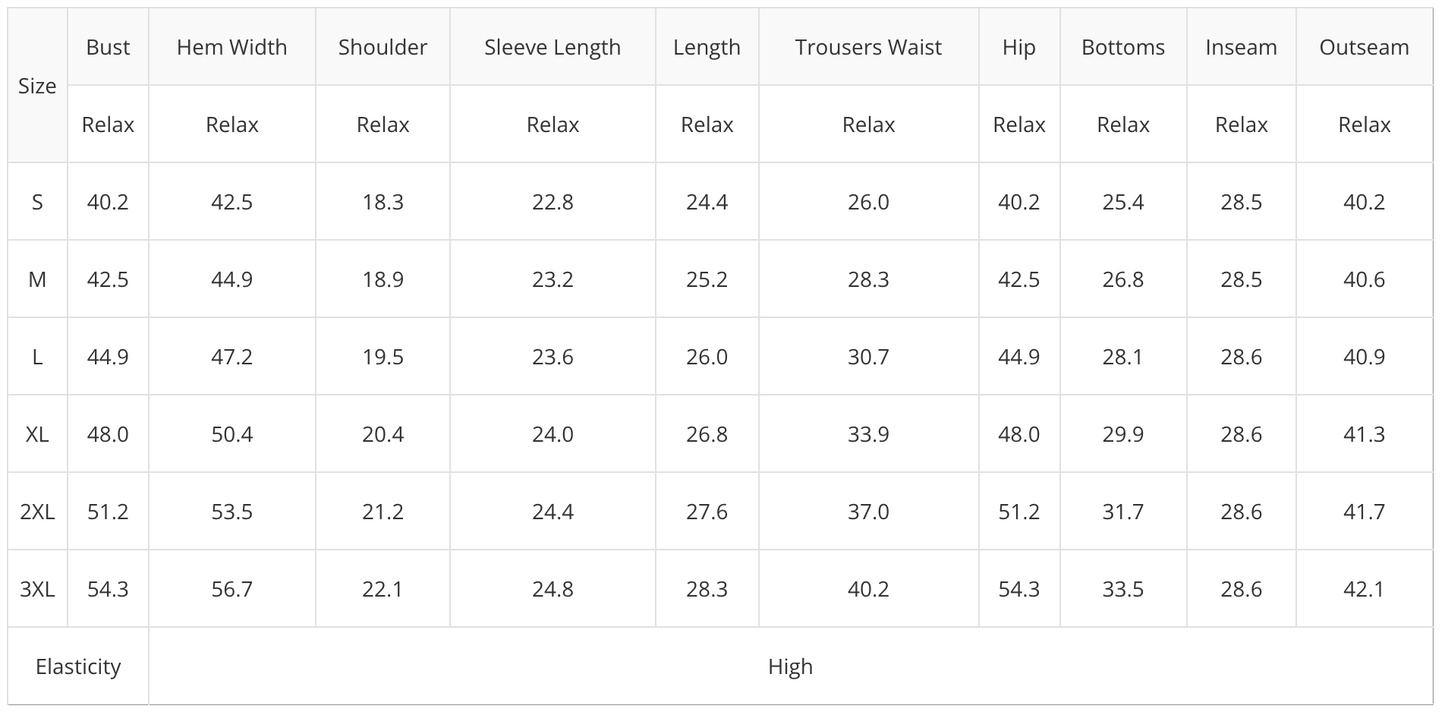Click the L Shoulder value 19.5
Screen dimensions: 1445x712
pos(383,357)
